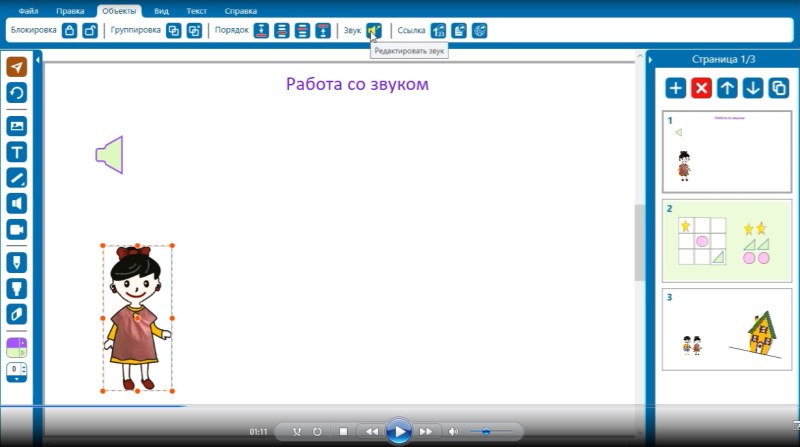The height and width of the screenshot is (447, 800).
Task: Click the speaker shape on canvas
Action: click(110, 155)
